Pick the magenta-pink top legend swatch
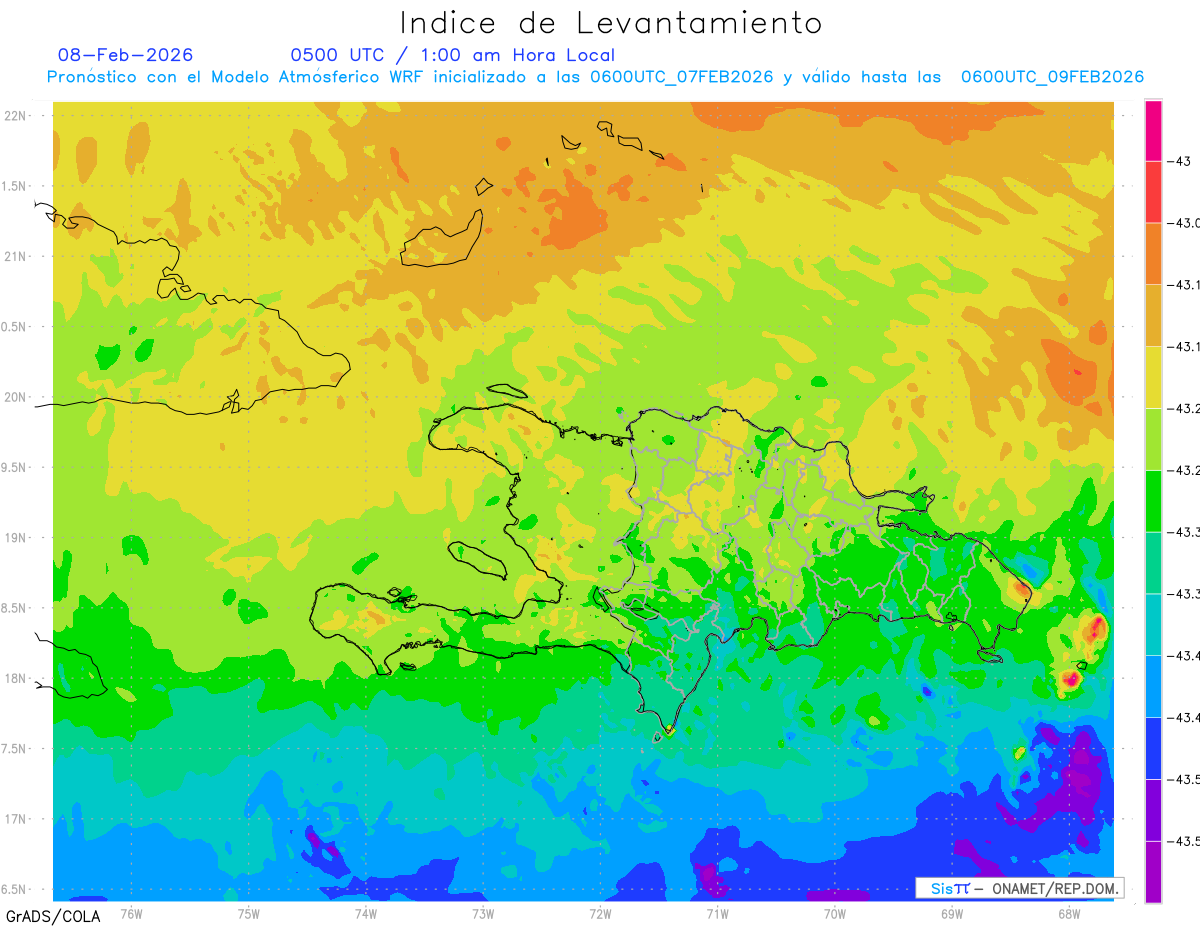Screen dimensions: 1200x927 (1153, 130)
